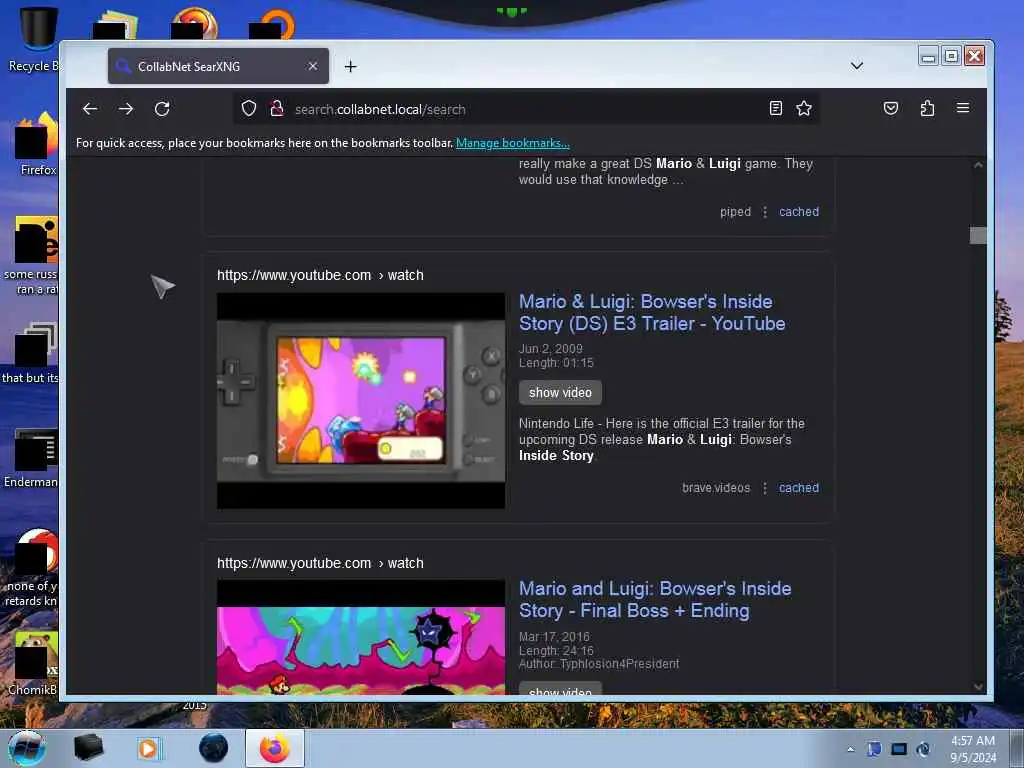Click show video under E3 Trailer result
This screenshot has height=768, width=1024.
(x=560, y=392)
